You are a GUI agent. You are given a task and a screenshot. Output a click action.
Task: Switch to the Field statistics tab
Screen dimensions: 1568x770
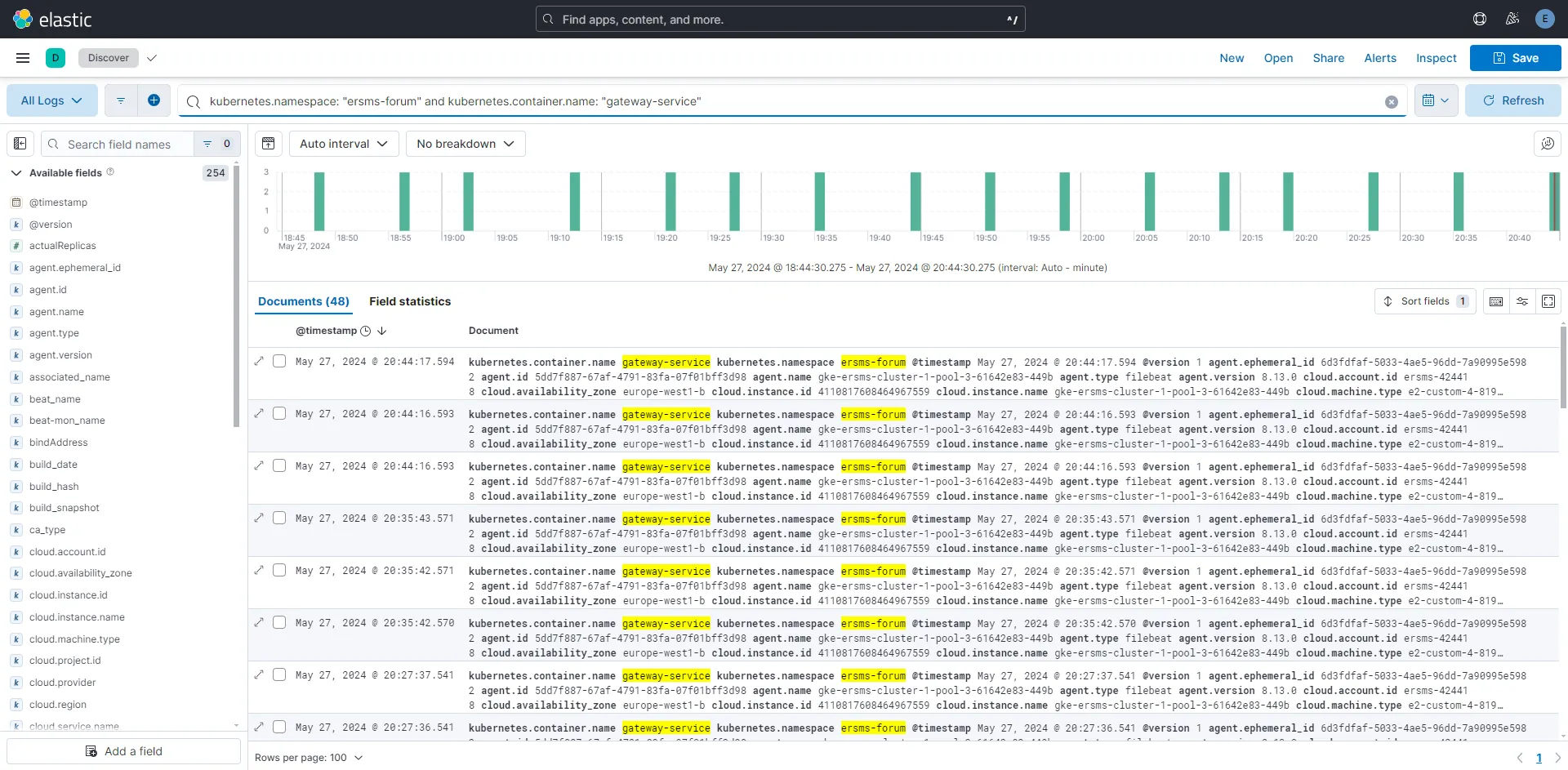click(x=410, y=301)
